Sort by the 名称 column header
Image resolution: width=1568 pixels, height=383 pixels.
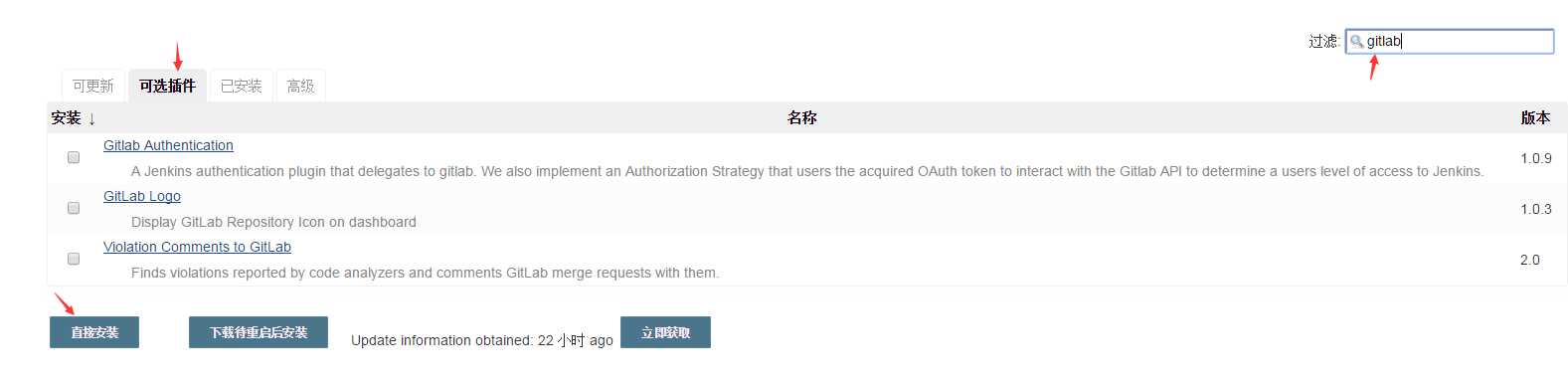(x=801, y=117)
